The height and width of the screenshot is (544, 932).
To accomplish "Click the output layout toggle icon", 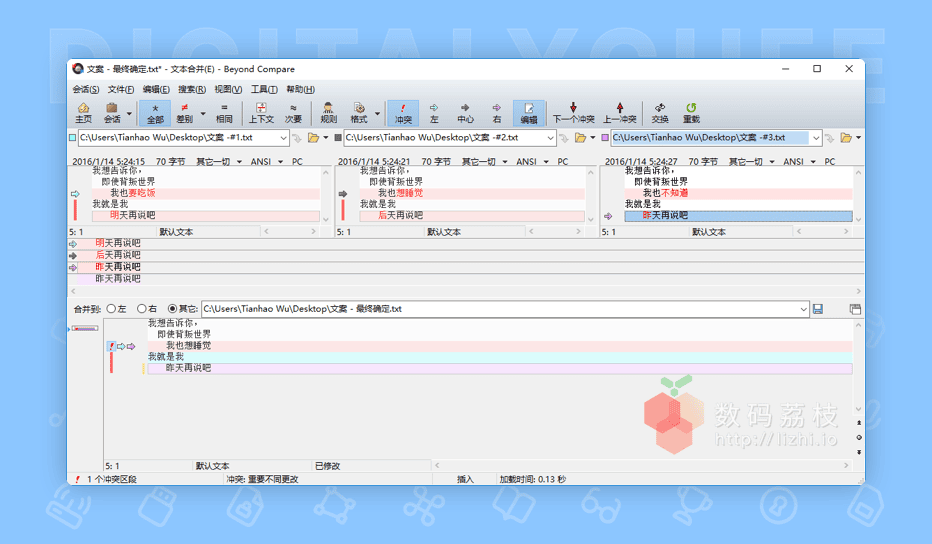I will [x=855, y=309].
